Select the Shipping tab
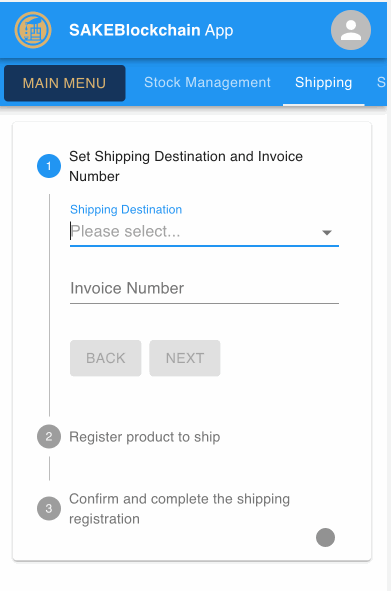The width and height of the screenshot is (391, 591). [324, 83]
